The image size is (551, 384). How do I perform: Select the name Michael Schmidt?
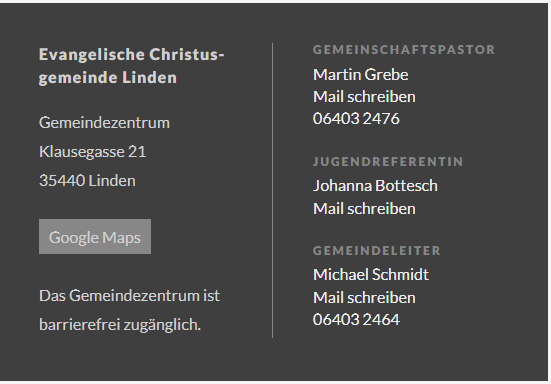click(x=371, y=274)
